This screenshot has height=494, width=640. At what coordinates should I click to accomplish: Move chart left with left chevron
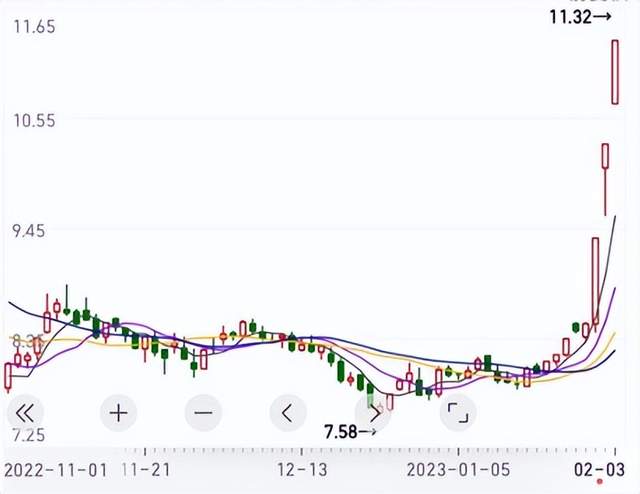click(x=288, y=413)
